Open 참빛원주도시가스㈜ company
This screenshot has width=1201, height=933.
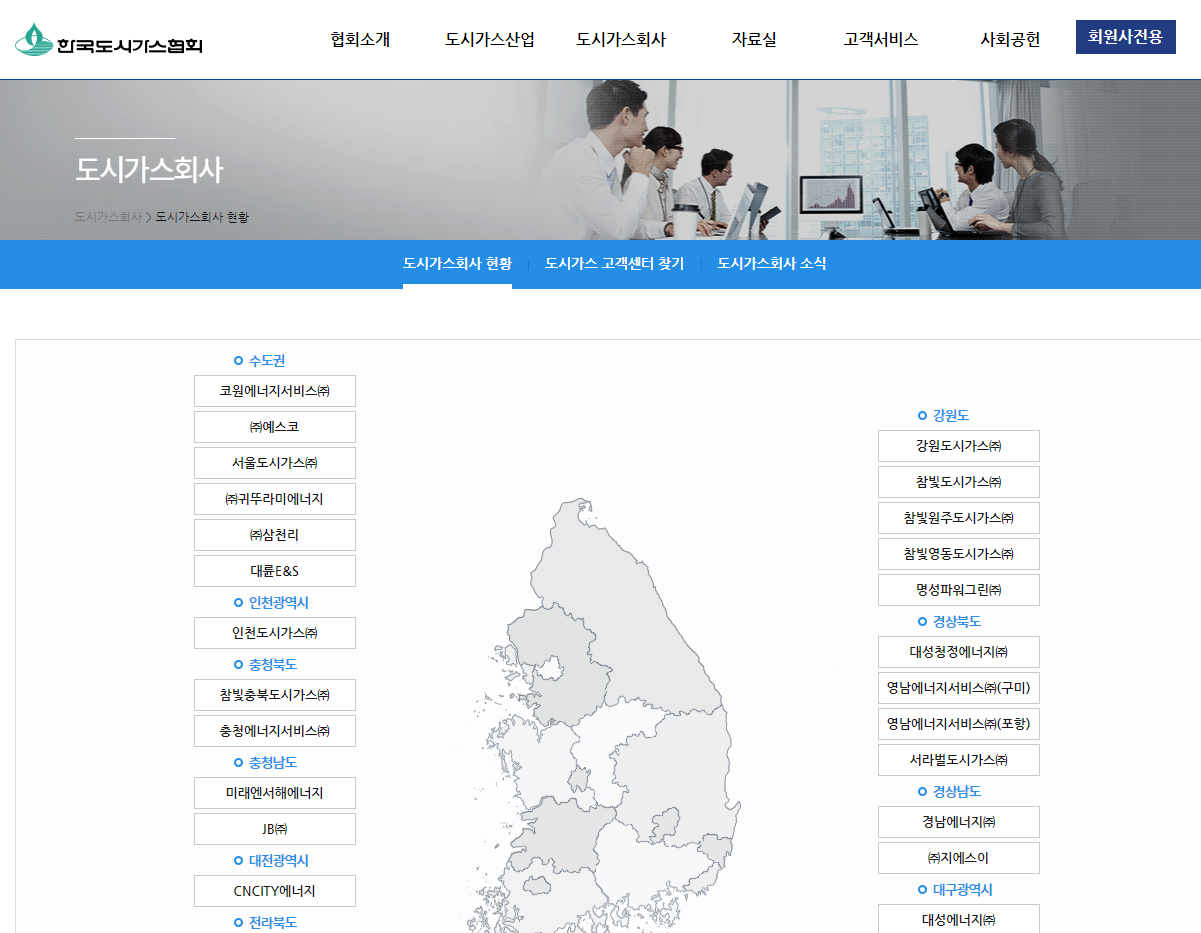pyautogui.click(x=959, y=518)
